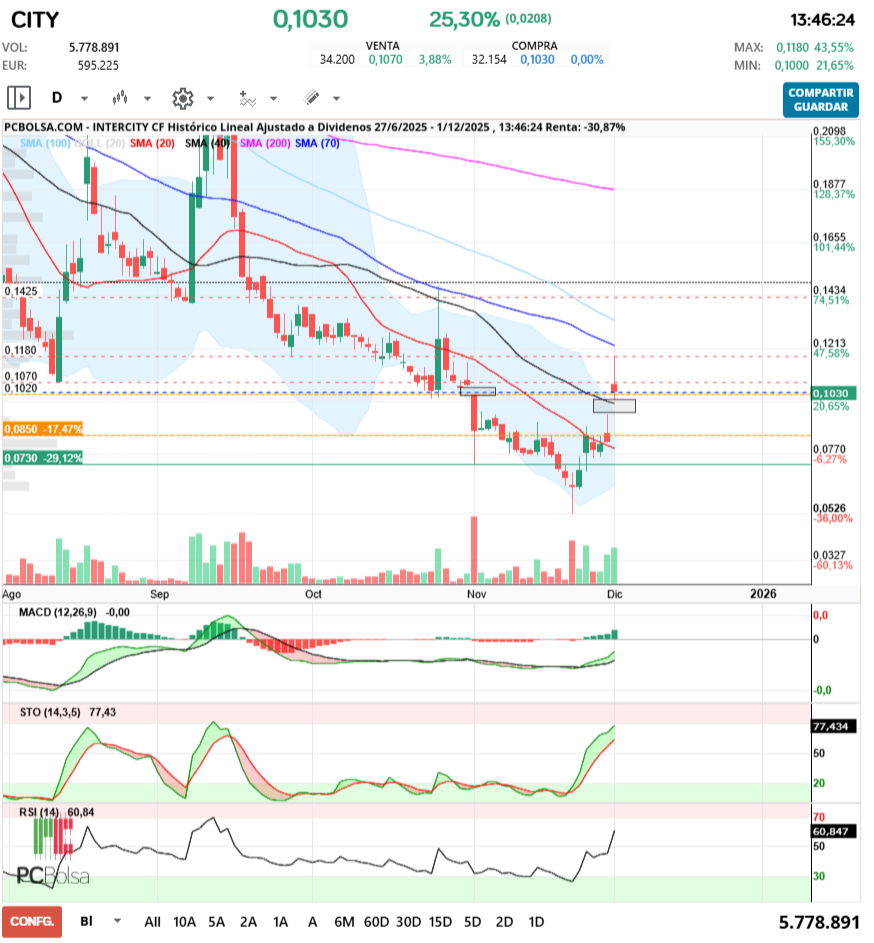Select the 1A time range
This screenshot has height=943, width=874.
[x=280, y=922]
